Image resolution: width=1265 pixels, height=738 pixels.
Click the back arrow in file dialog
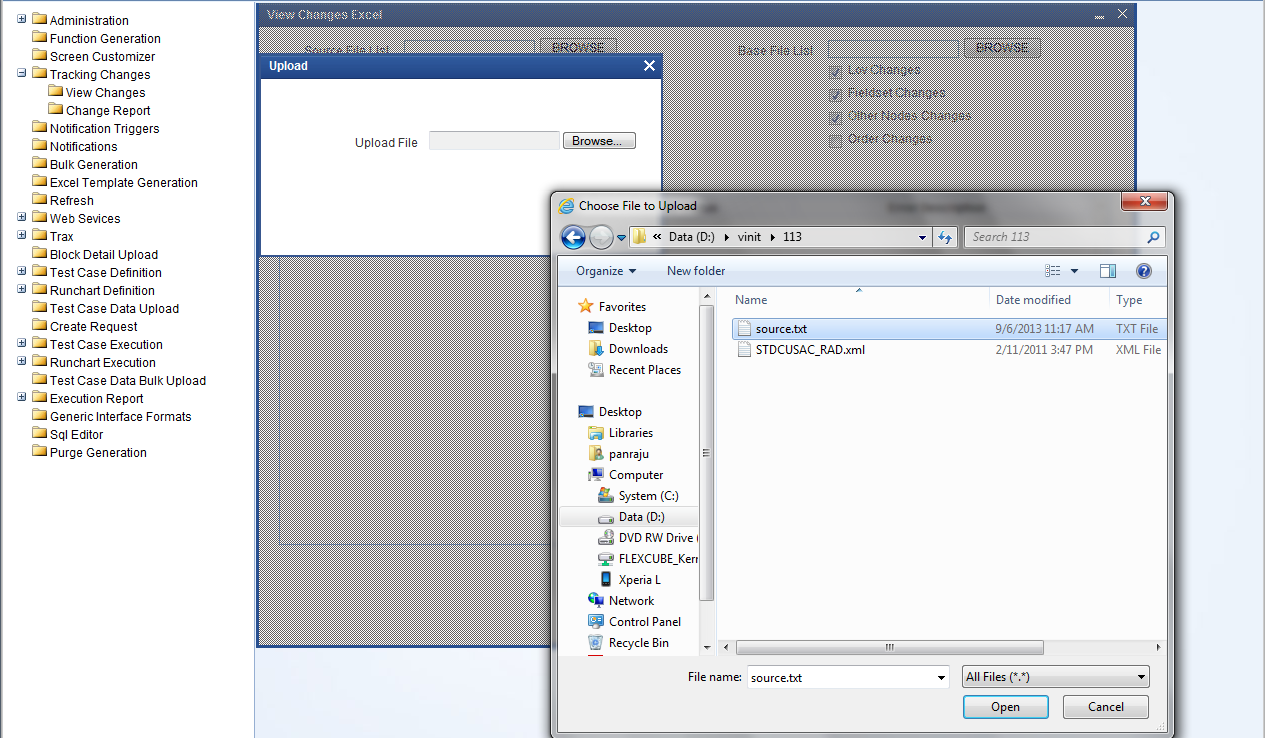(x=573, y=237)
